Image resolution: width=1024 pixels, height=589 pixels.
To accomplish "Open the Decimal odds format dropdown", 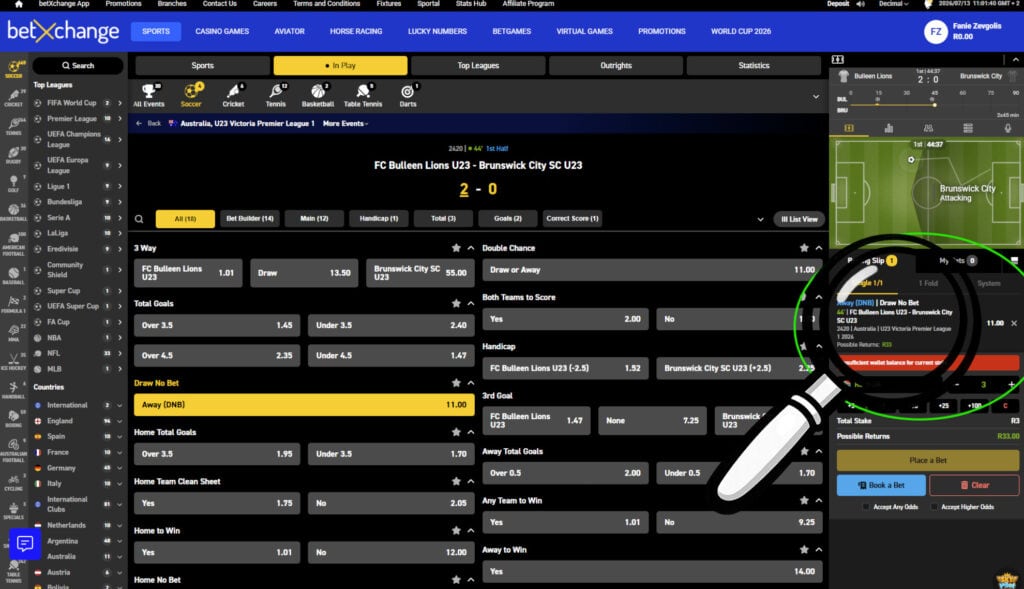I will click(x=893, y=4).
